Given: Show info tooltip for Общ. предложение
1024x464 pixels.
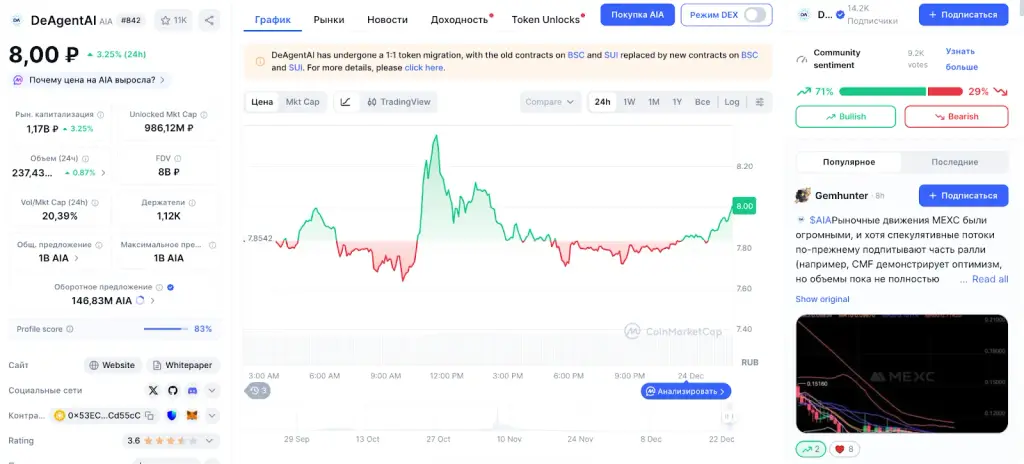Looking at the screenshot, I should [99, 245].
